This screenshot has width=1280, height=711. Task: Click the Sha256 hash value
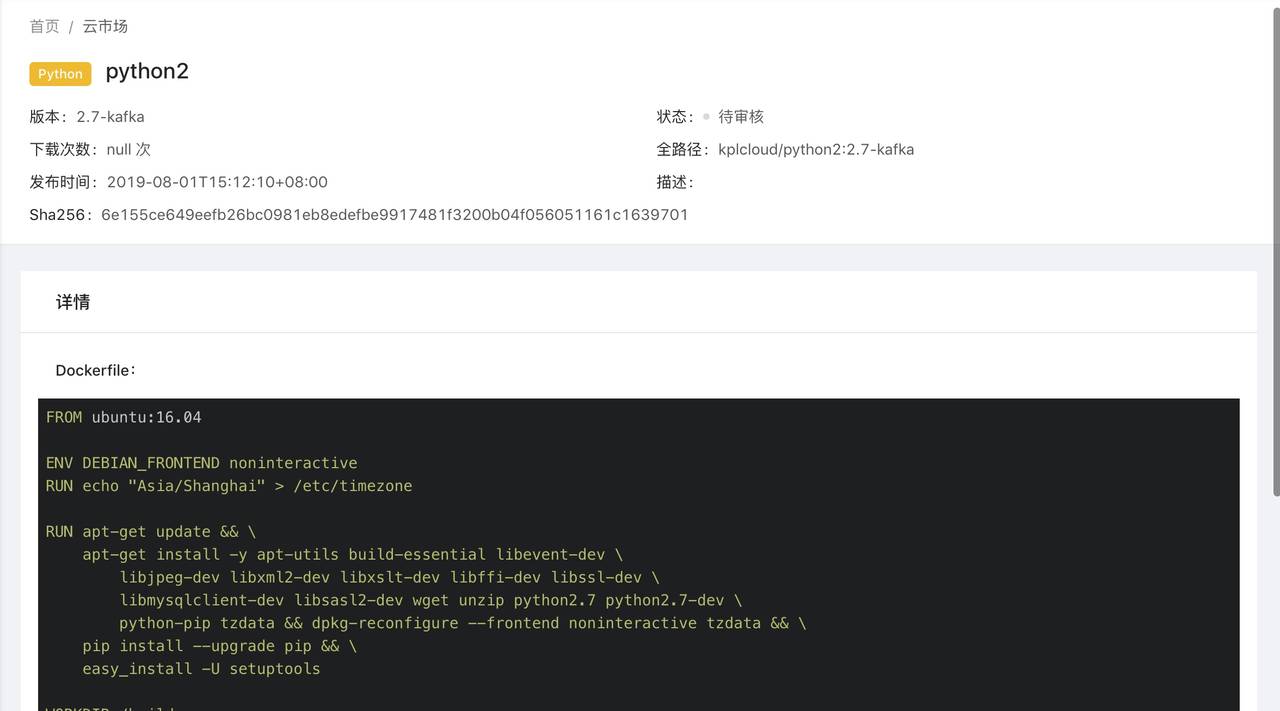pos(394,215)
